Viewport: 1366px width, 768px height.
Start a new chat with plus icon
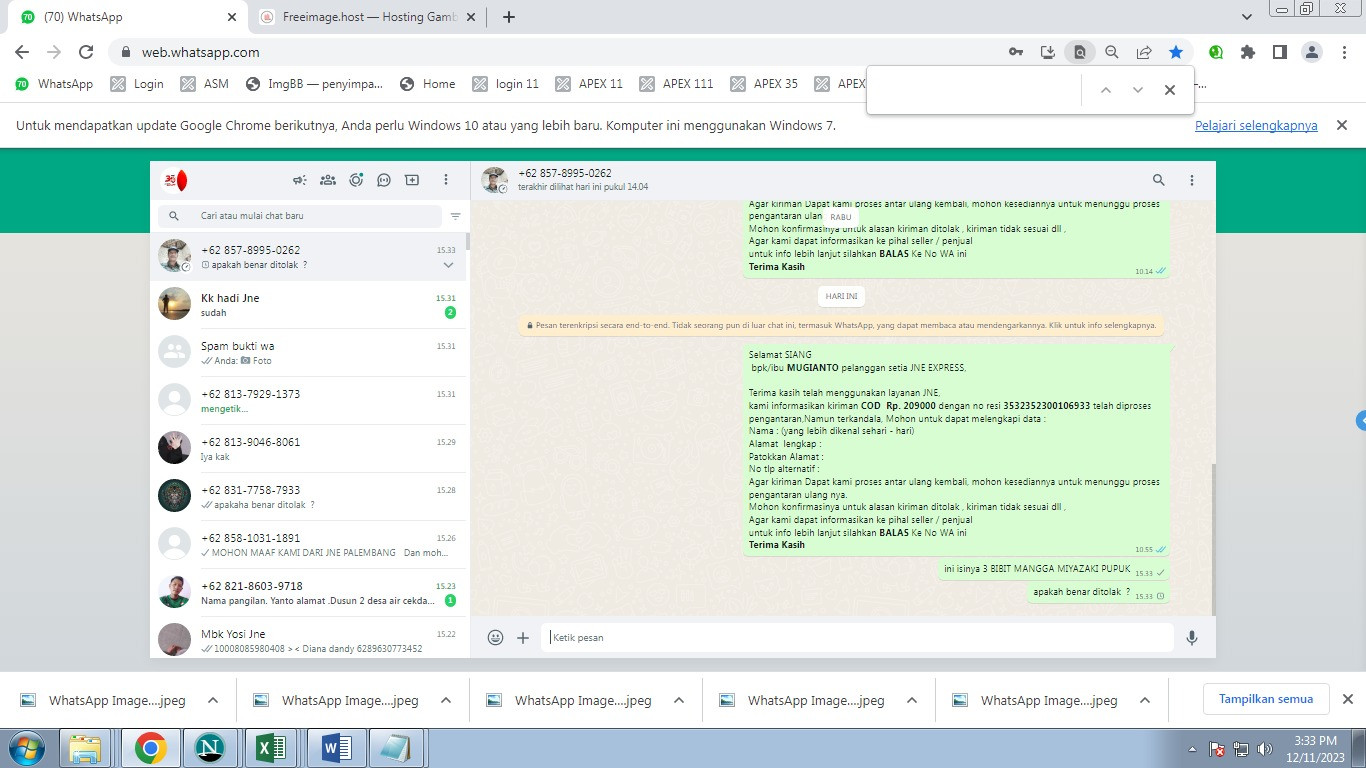[411, 180]
